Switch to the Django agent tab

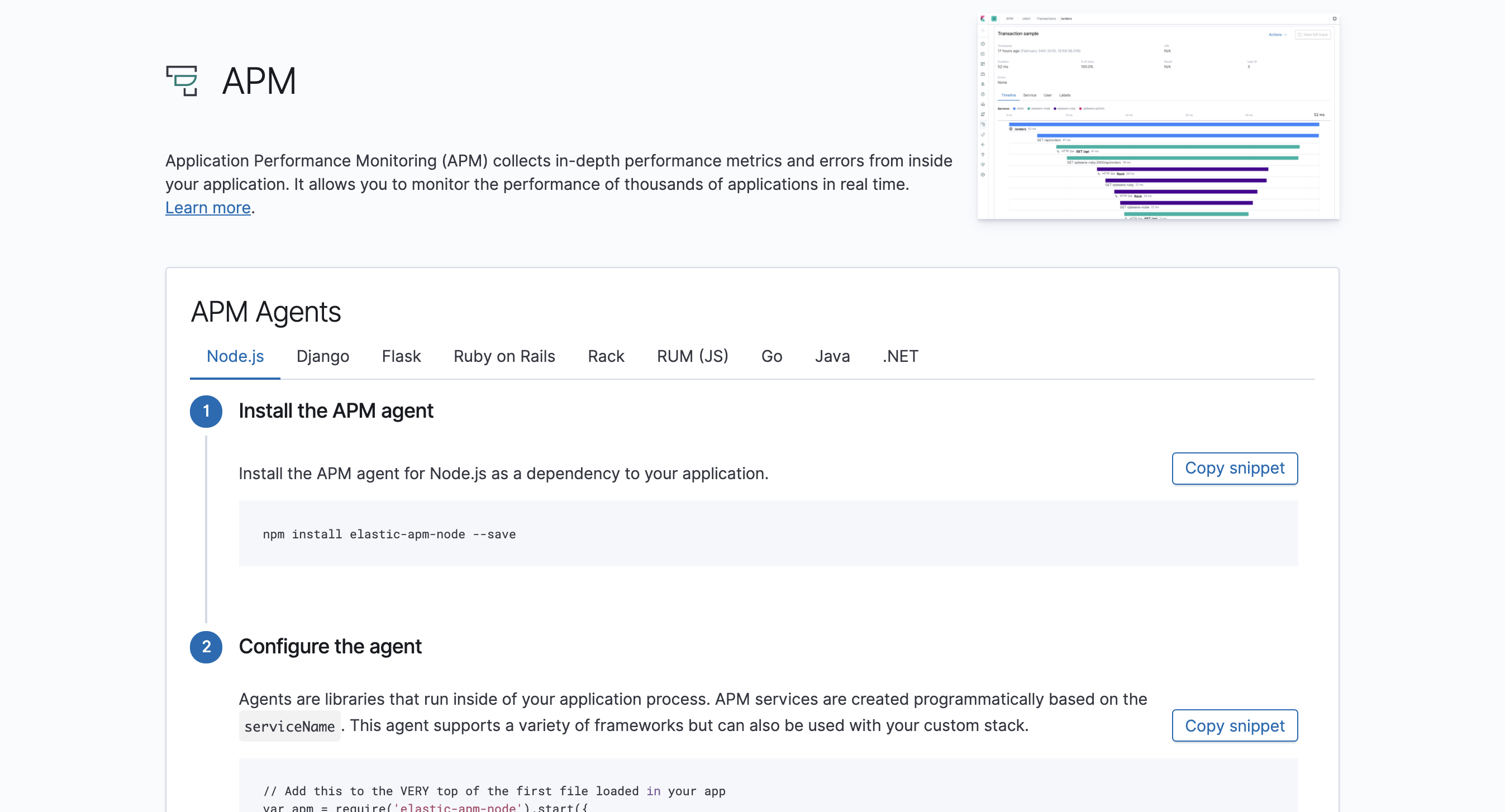[x=322, y=356]
